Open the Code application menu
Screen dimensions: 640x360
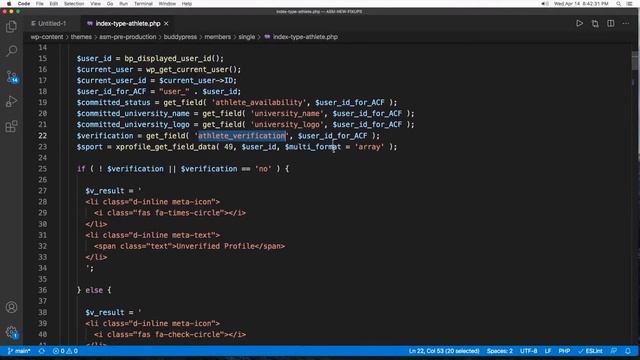(24, 4)
